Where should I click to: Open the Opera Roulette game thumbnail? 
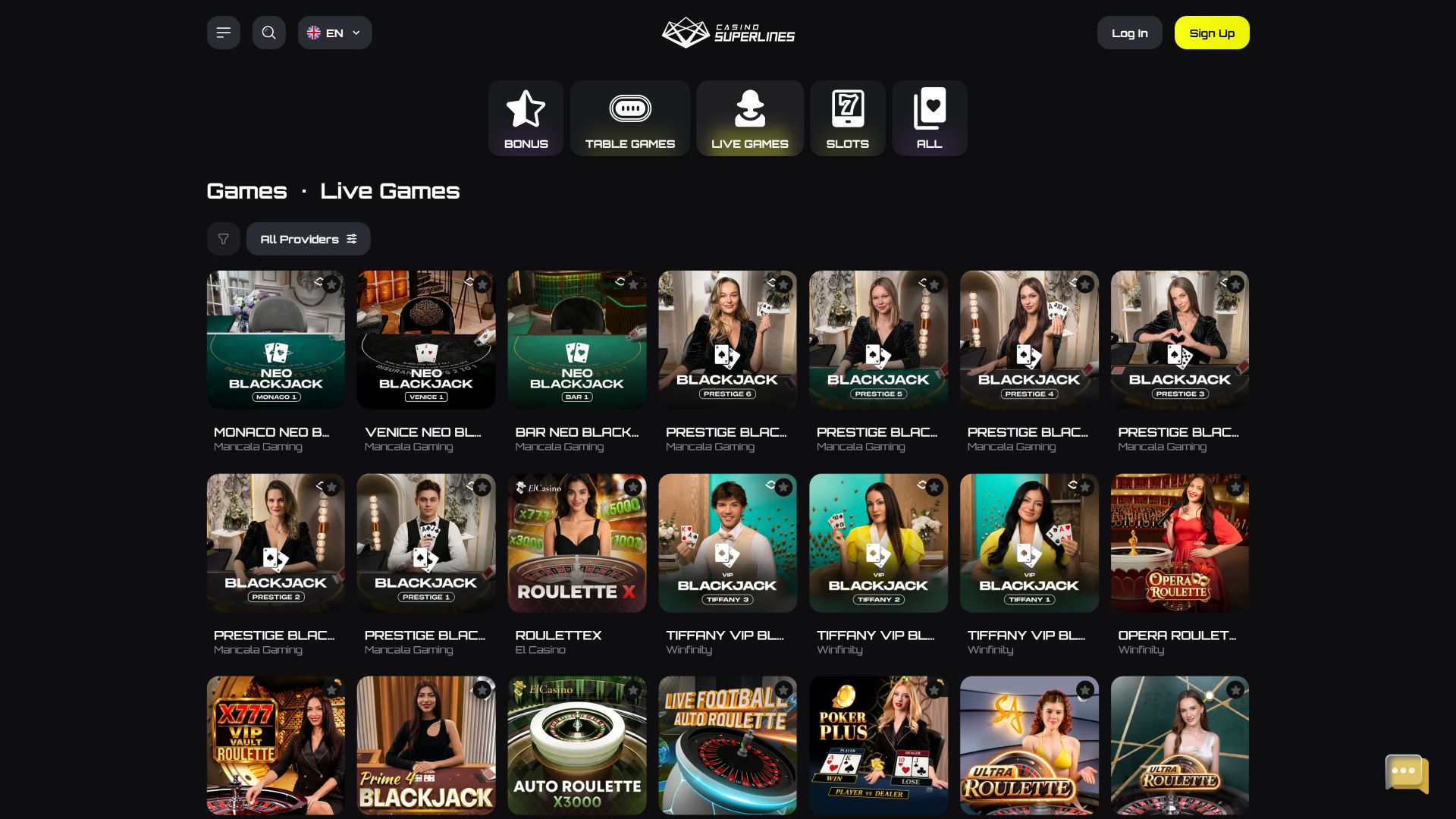(x=1180, y=543)
